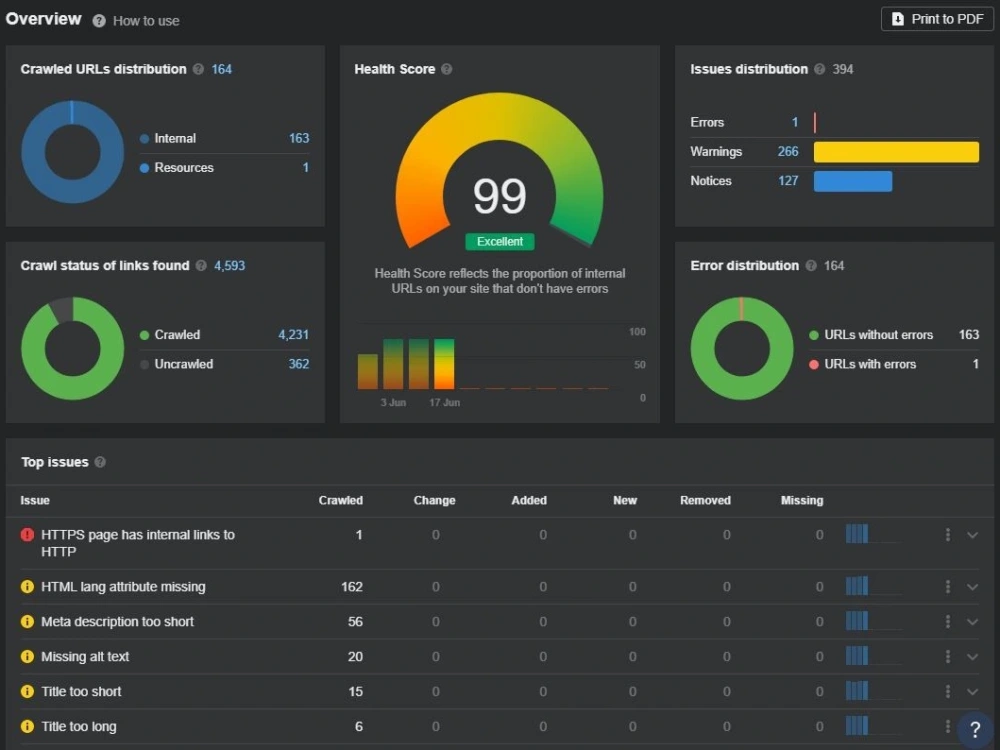Sort by the Crawled column header
Screen dimensions: 1000x750
[341, 501]
